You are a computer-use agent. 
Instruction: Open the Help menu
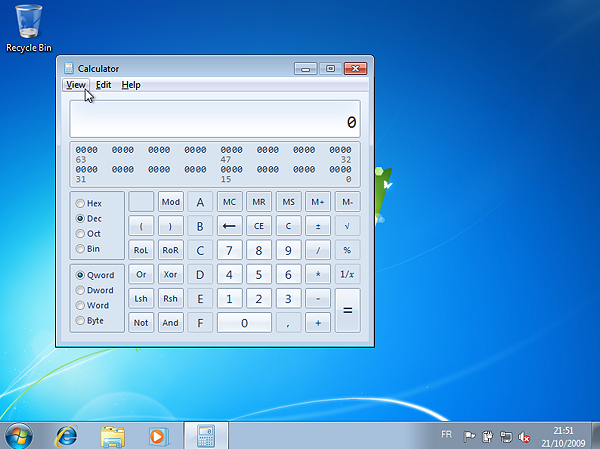(x=131, y=85)
